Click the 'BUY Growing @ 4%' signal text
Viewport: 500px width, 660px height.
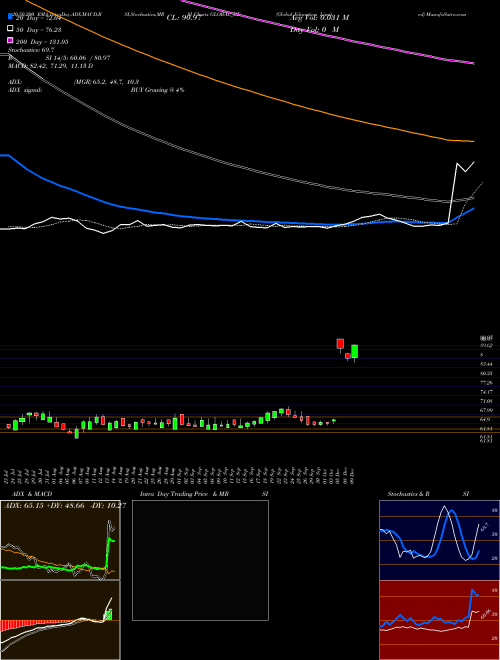click(157, 90)
